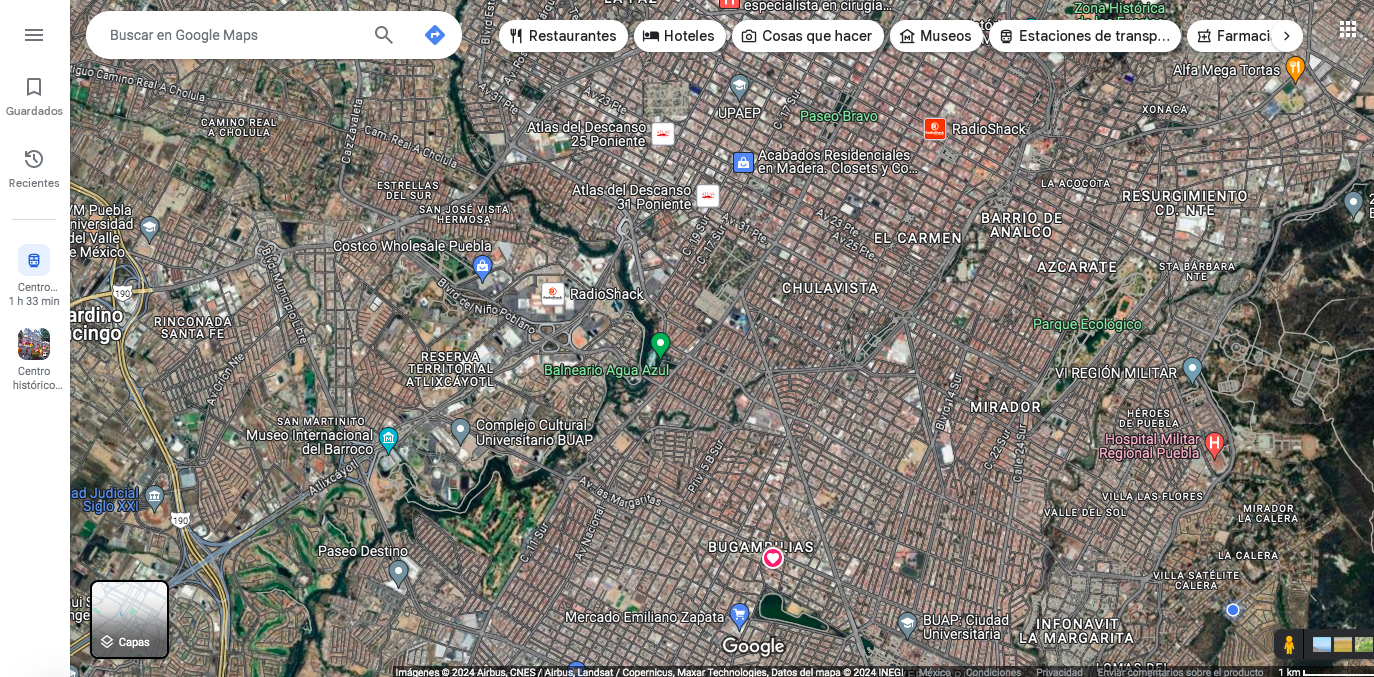Select the Centro transit shortcut in sidebar

coord(34,275)
